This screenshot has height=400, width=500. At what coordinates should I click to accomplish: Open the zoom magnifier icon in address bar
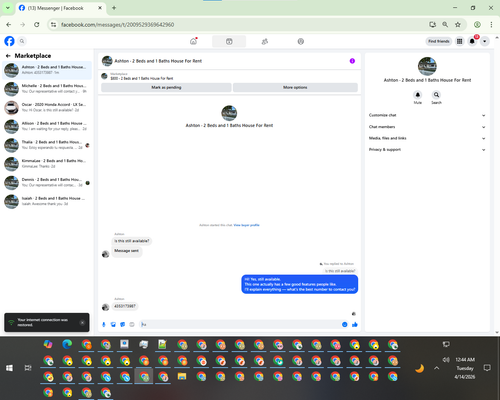click(x=445, y=25)
